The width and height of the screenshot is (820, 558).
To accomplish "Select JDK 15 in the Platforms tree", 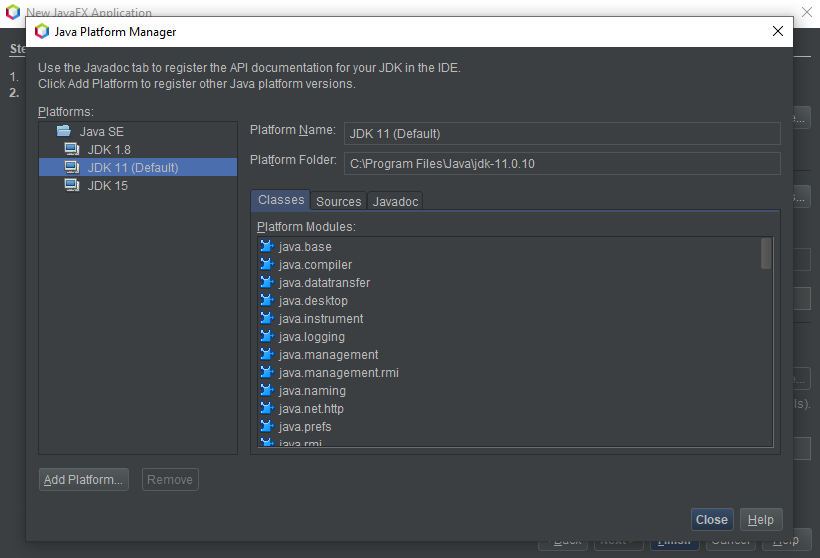I will (108, 186).
